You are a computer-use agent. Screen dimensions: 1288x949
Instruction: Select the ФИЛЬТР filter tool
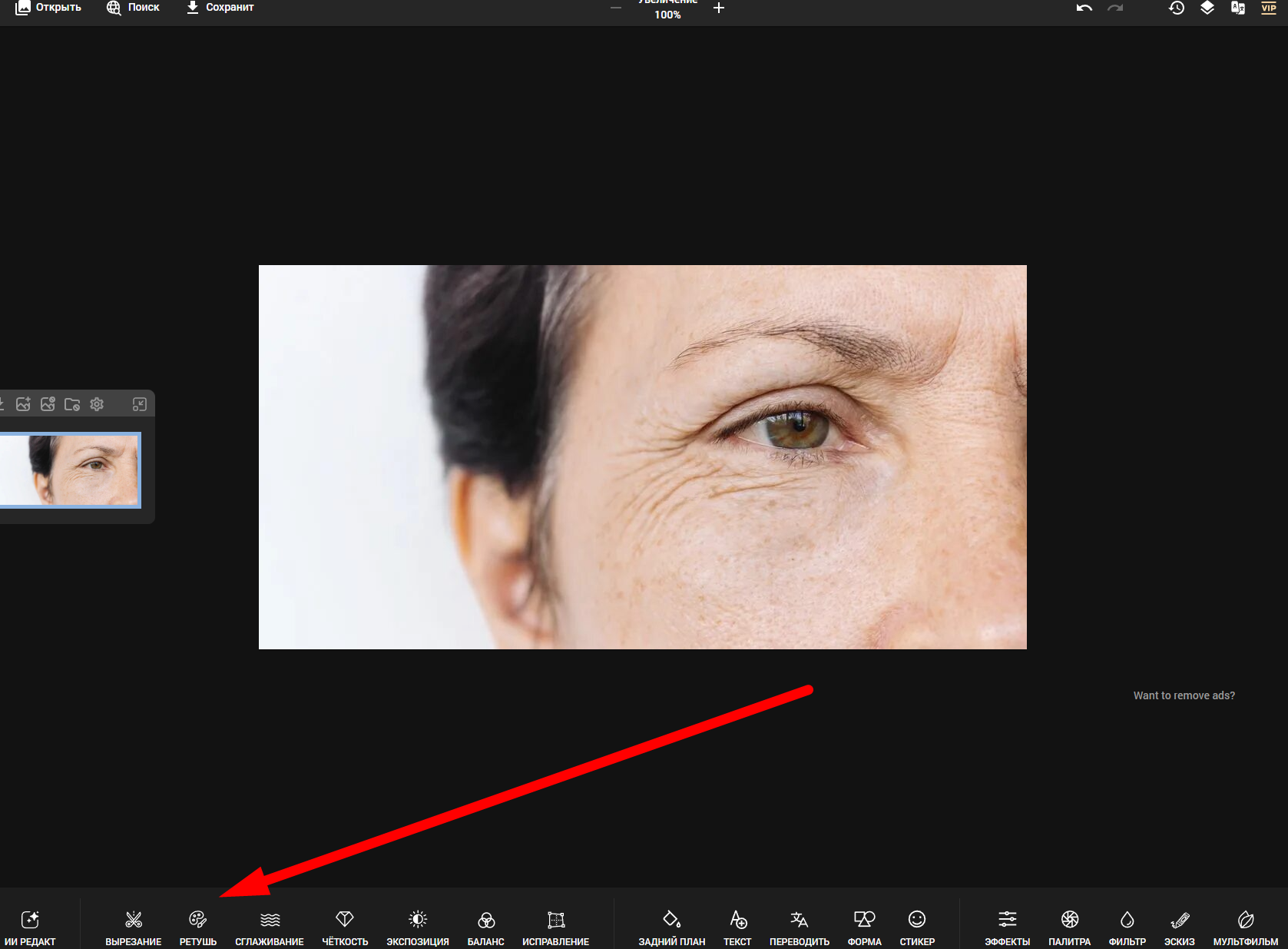(1127, 927)
